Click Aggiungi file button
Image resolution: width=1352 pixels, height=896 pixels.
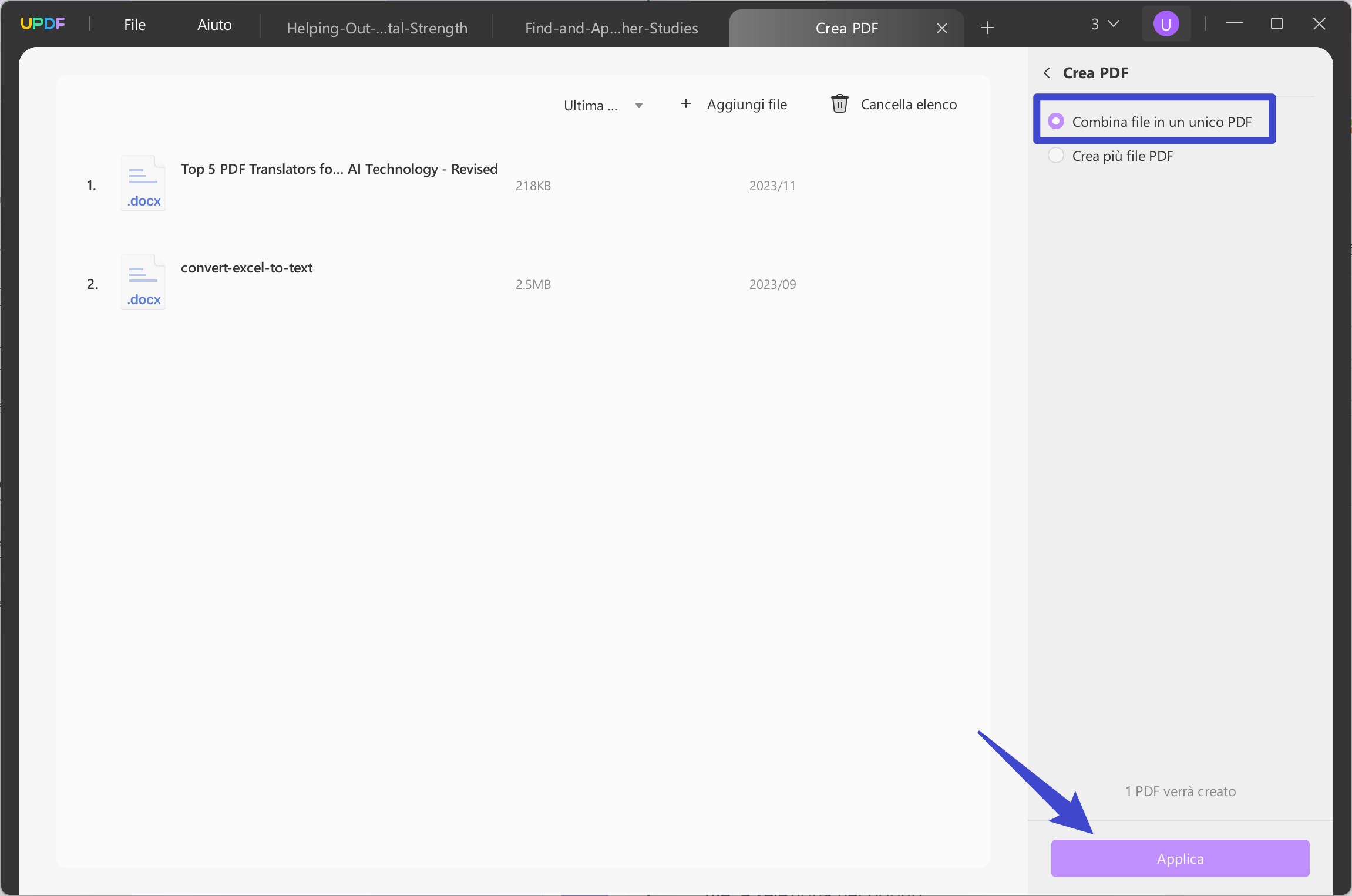click(x=734, y=105)
